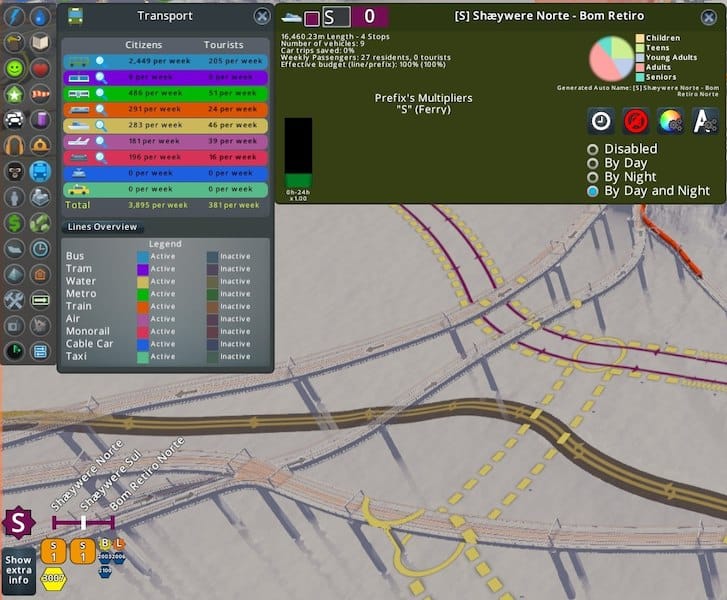The image size is (727, 600).
Task: Click the land value dollar icon
Action: coord(14,222)
